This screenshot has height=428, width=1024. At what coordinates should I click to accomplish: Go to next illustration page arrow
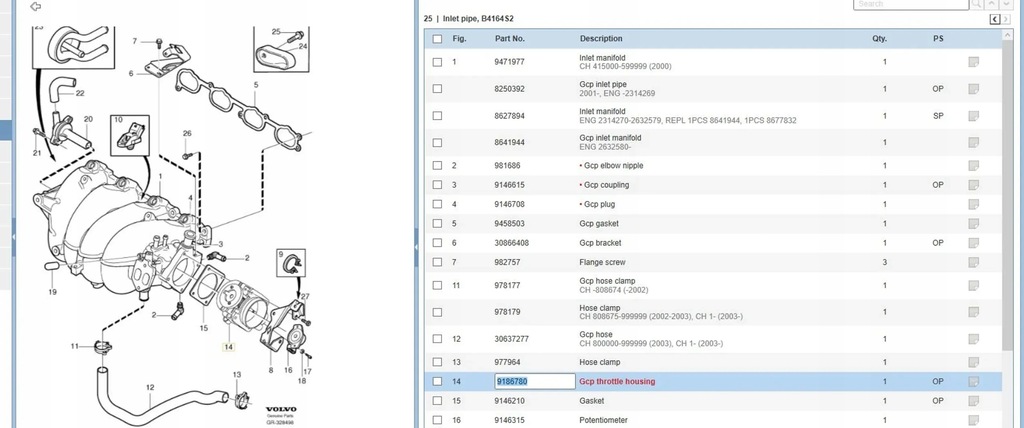tap(1006, 20)
